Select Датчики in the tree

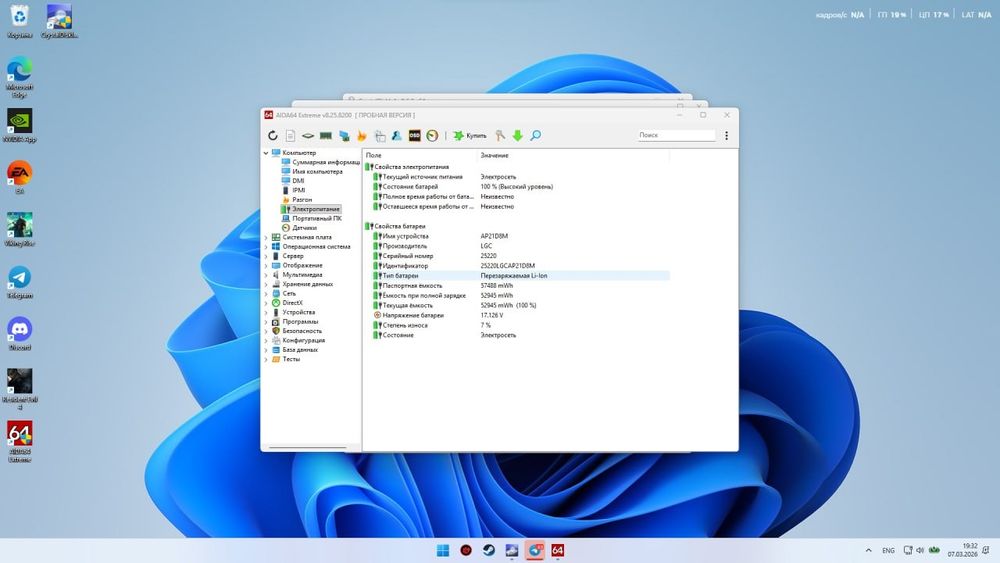pos(304,227)
